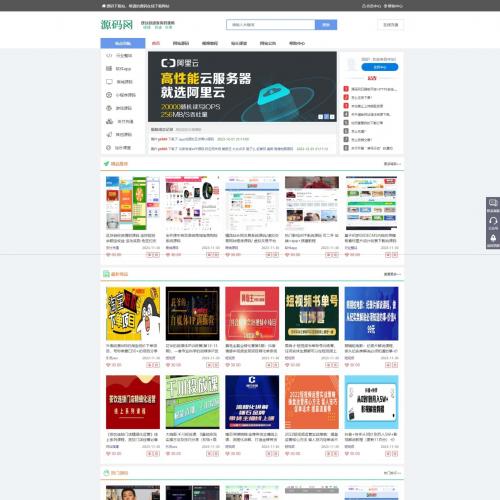Click the green picture icon of second section
The width and height of the screenshot is (500, 500).
click(x=106, y=274)
